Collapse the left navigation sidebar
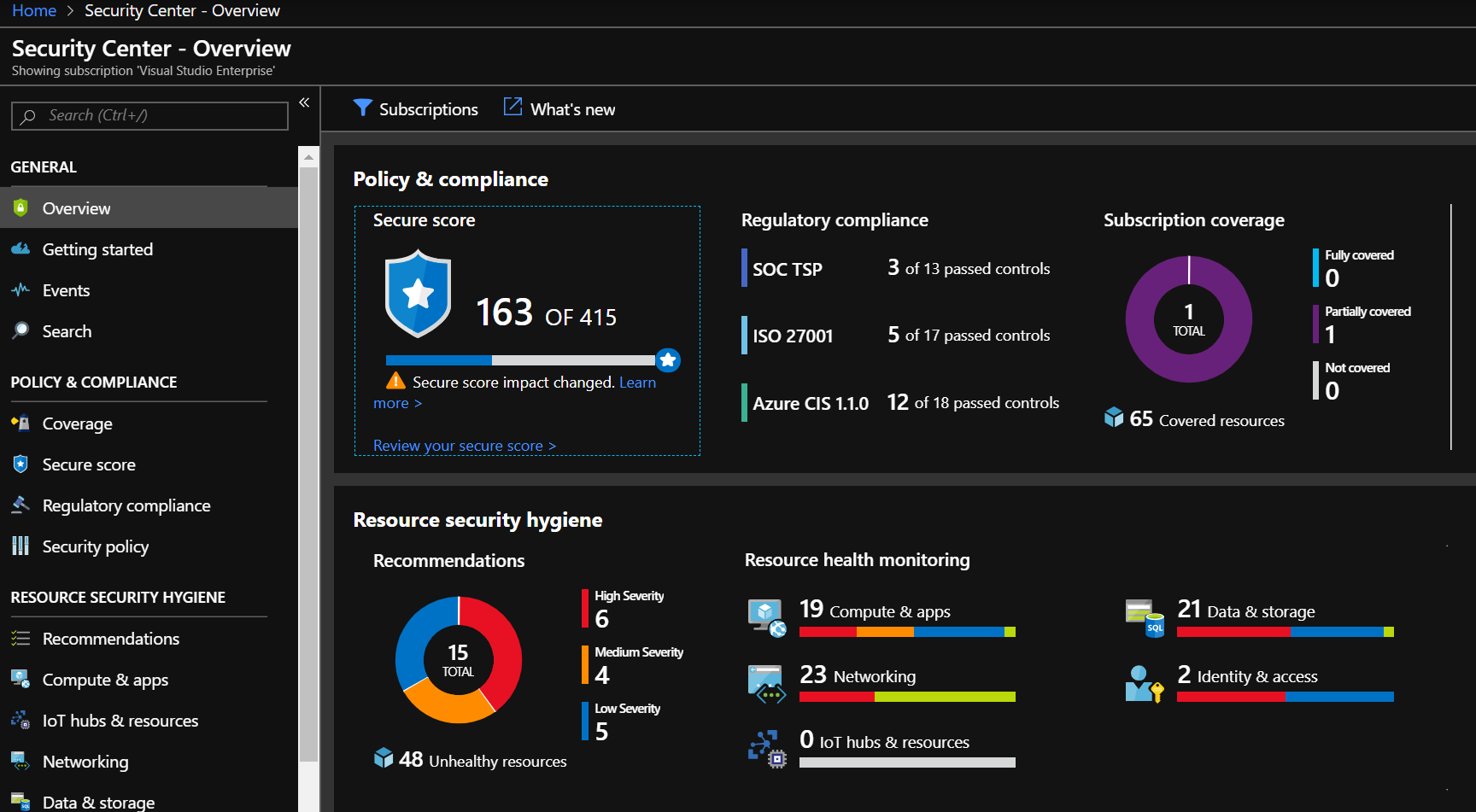 click(304, 102)
